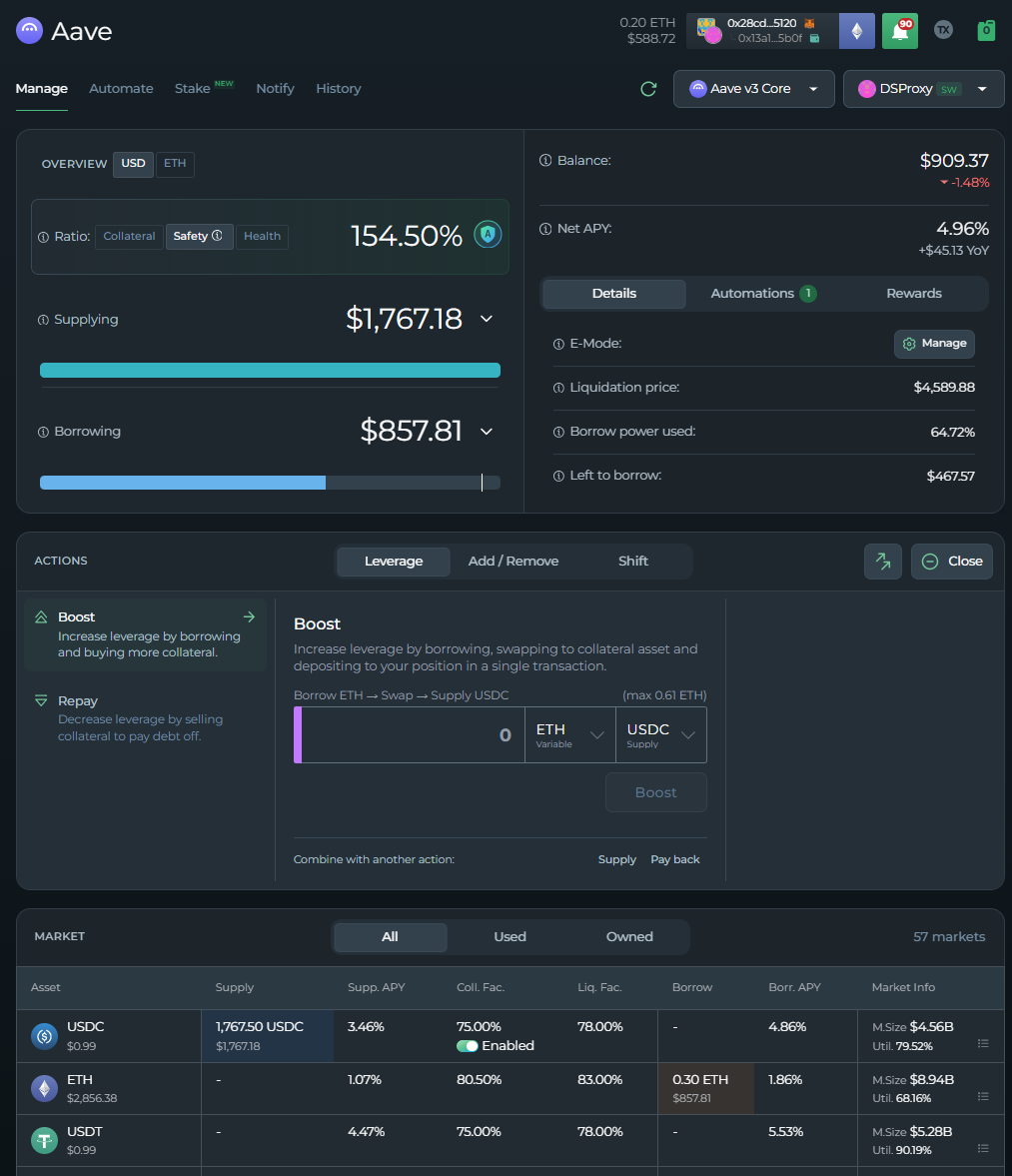Switch overview currency to ETH
This screenshot has width=1012, height=1176.
click(175, 164)
